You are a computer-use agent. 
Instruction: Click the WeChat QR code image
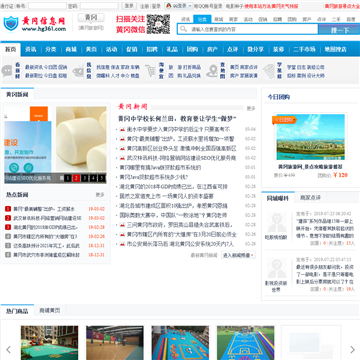[158, 24]
